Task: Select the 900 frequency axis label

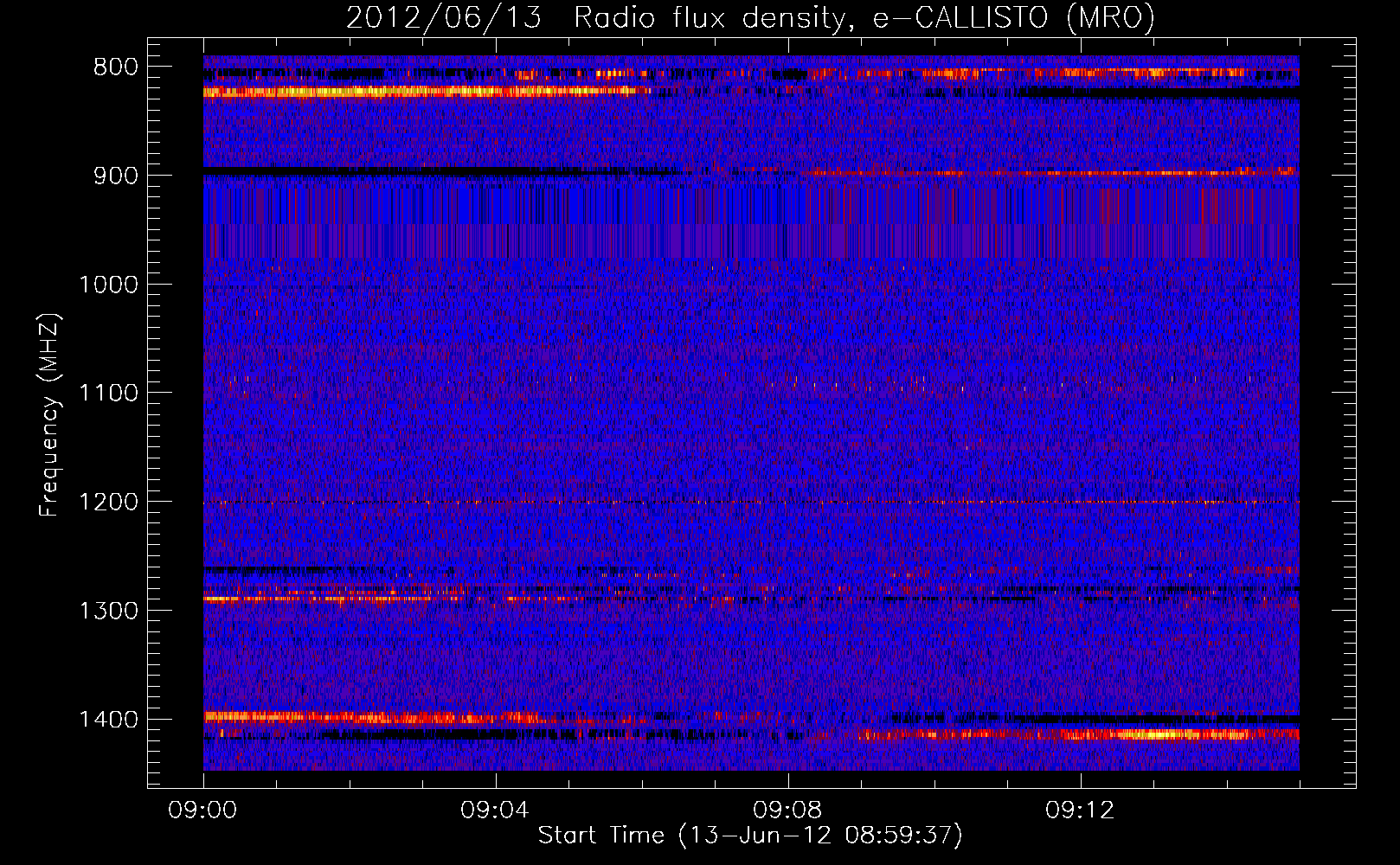Action: click(x=115, y=176)
